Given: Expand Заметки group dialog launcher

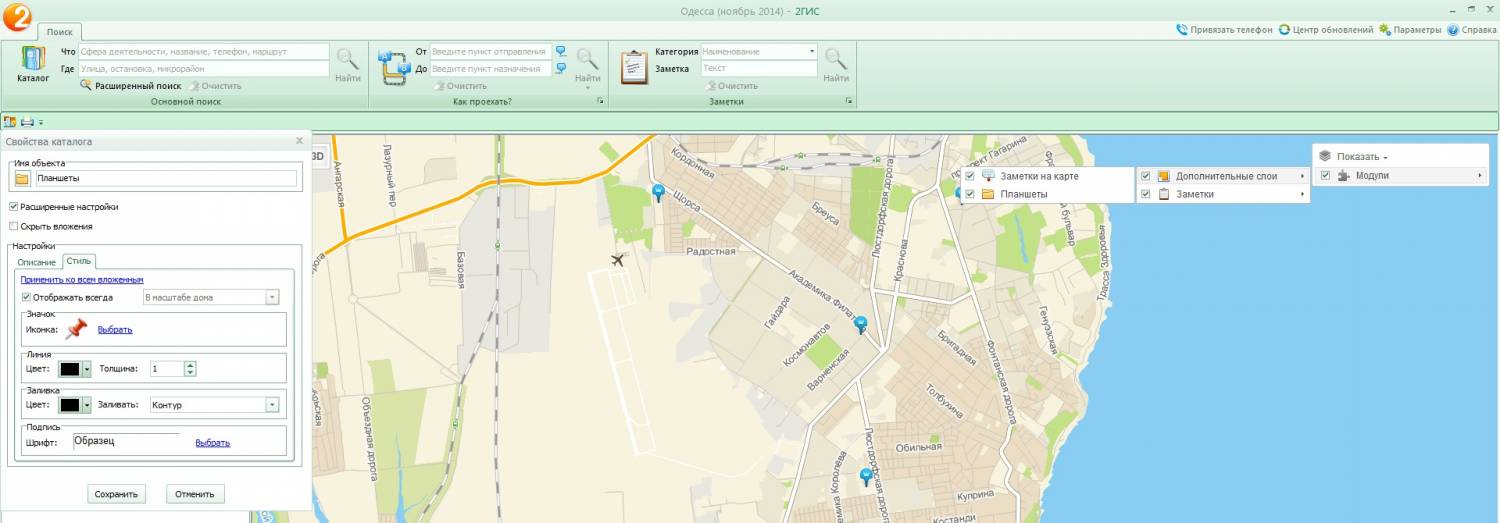Looking at the screenshot, I should 848,102.
